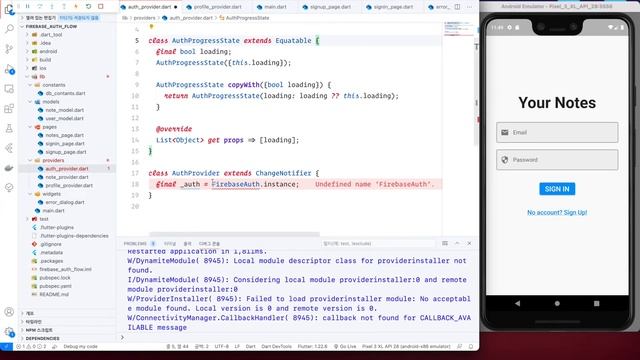Expand the test folder
640x360 pixels.
(x=44, y=219)
